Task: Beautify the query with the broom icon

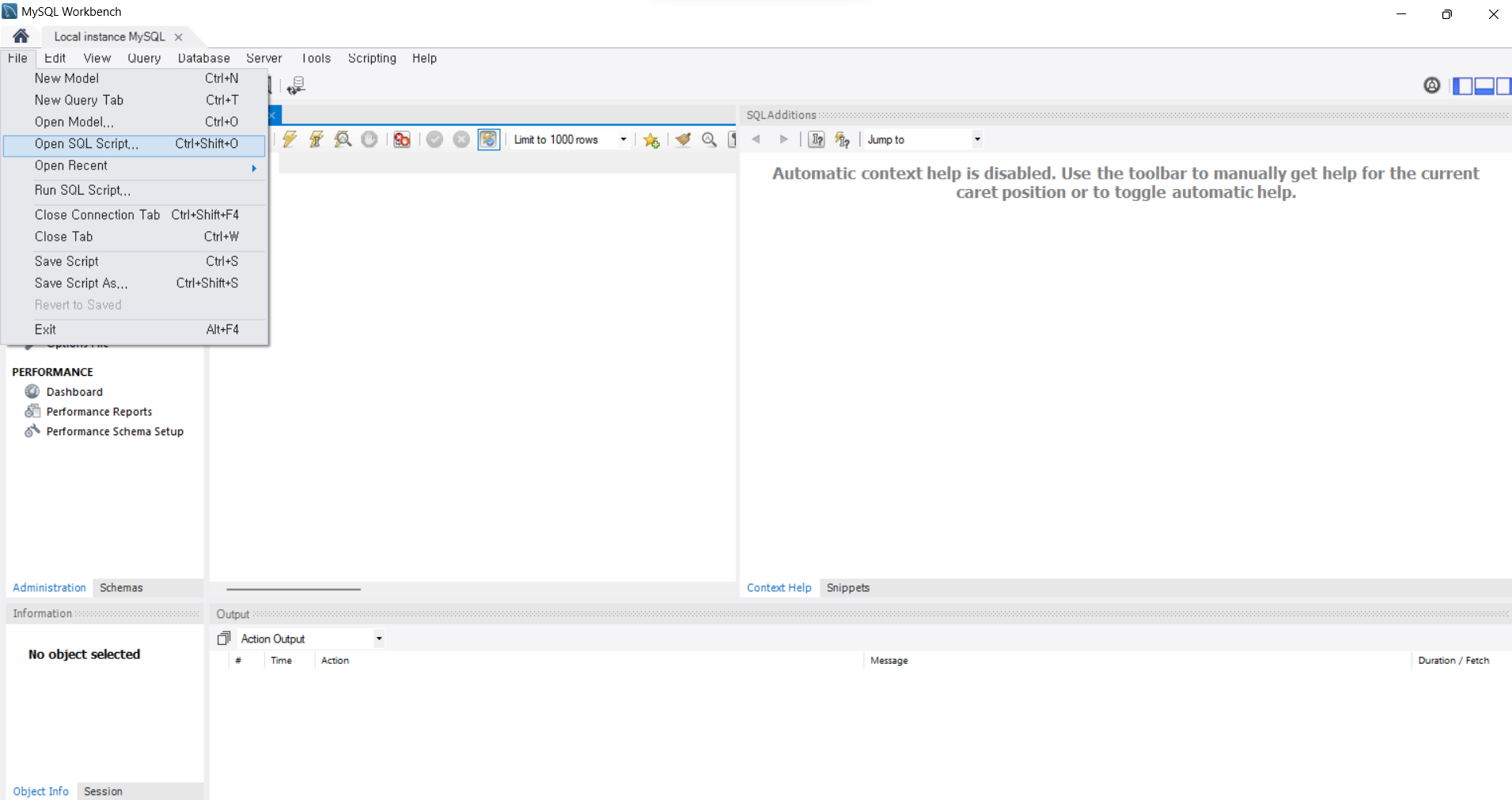Action: 684,139
